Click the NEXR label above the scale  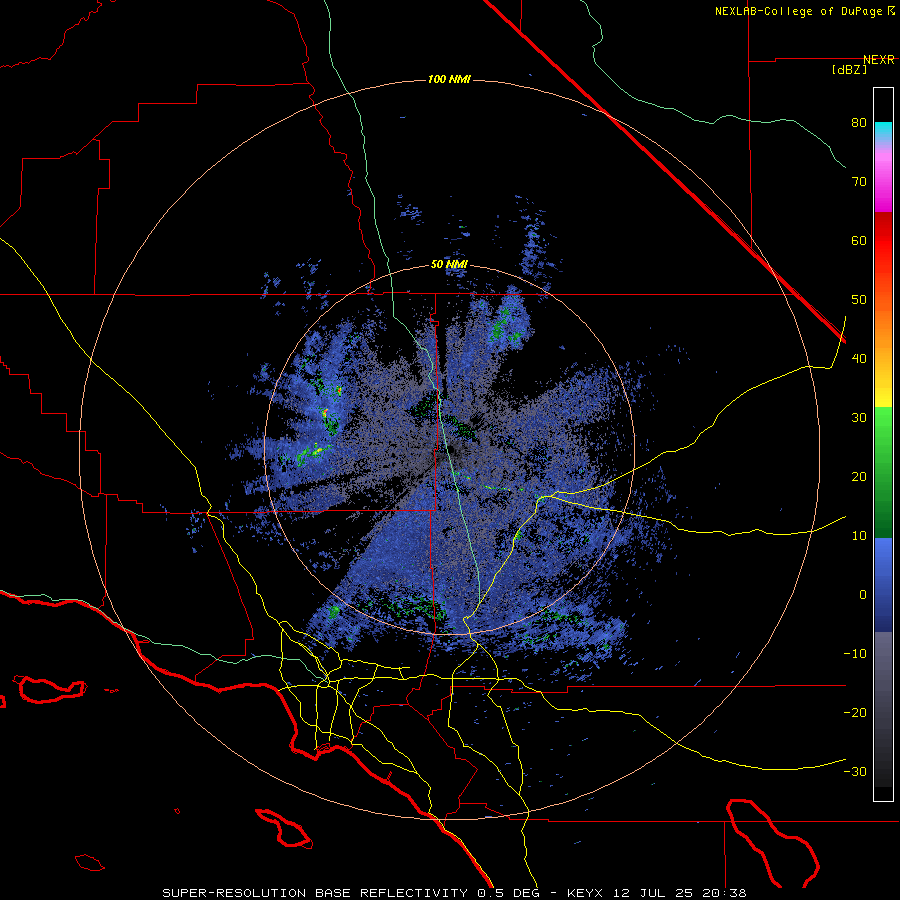coord(878,60)
